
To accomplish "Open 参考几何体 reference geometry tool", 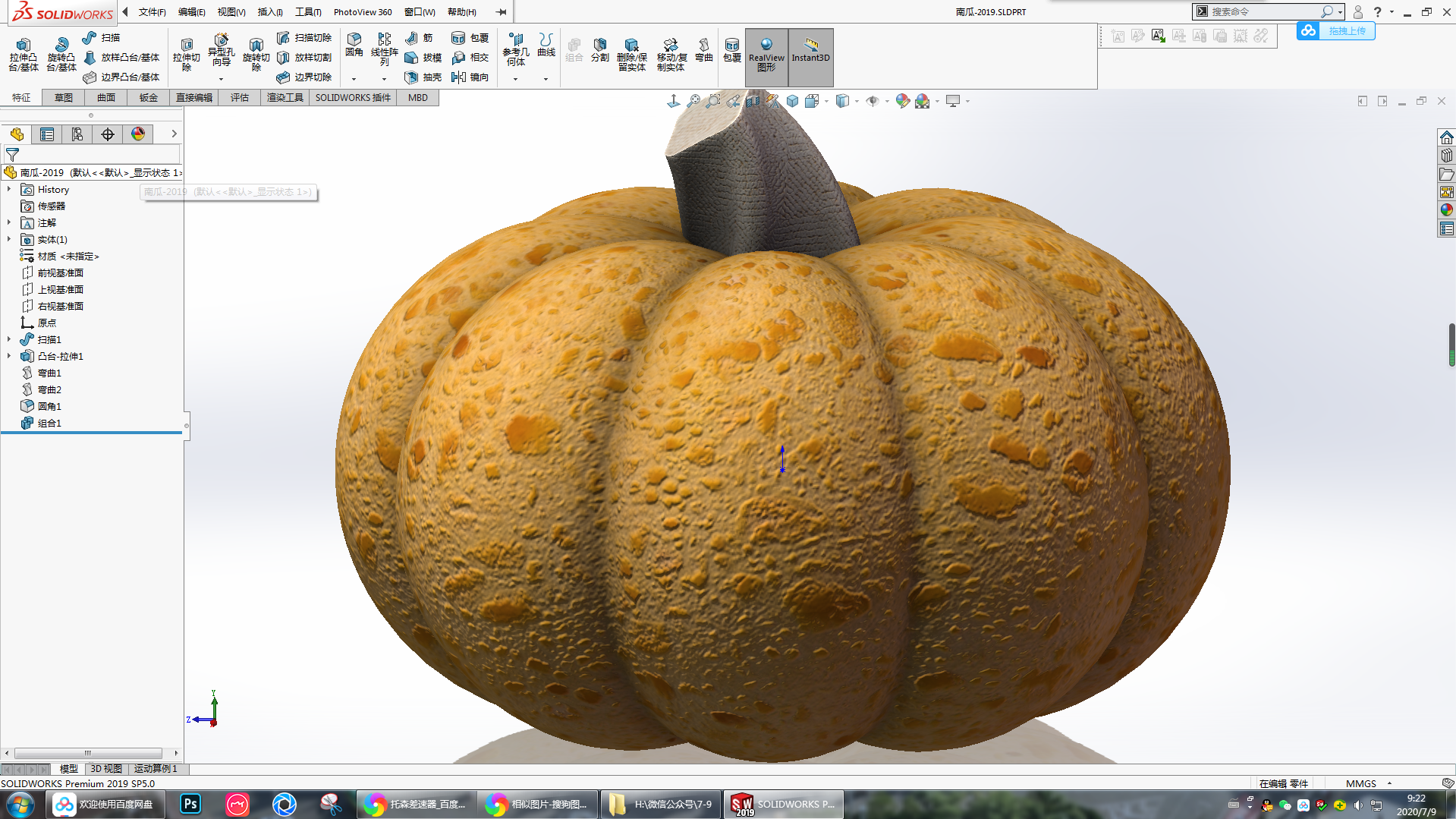I will click(x=515, y=49).
